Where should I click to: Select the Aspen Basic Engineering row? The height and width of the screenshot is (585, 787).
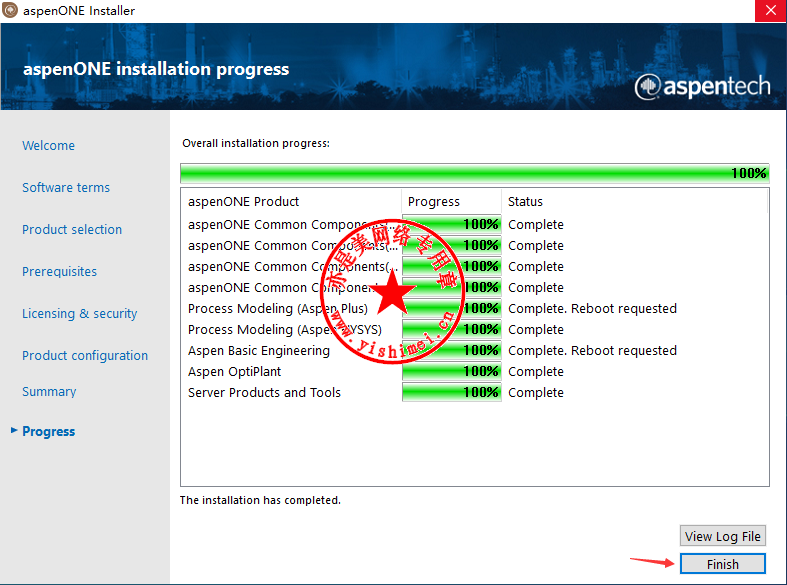(x=474, y=351)
